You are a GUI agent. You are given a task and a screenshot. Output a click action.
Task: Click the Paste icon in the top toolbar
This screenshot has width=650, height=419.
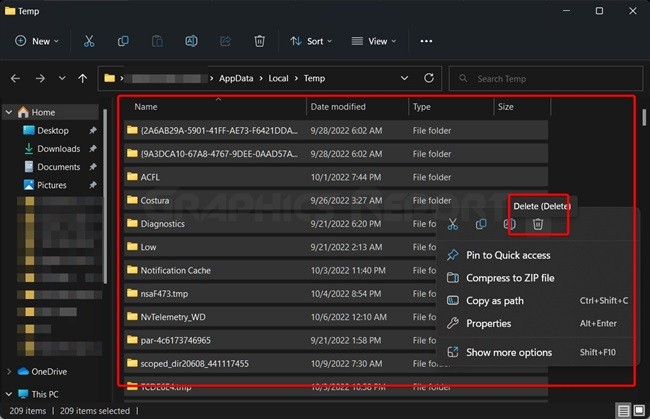click(157, 41)
